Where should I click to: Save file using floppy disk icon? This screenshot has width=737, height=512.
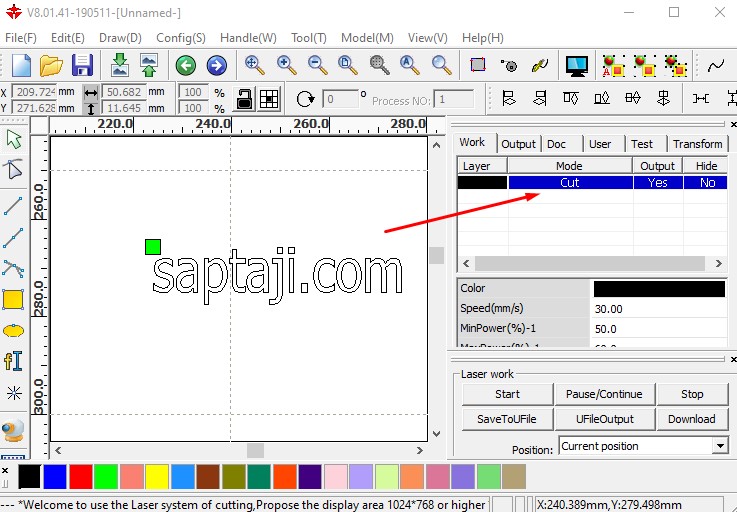82,65
